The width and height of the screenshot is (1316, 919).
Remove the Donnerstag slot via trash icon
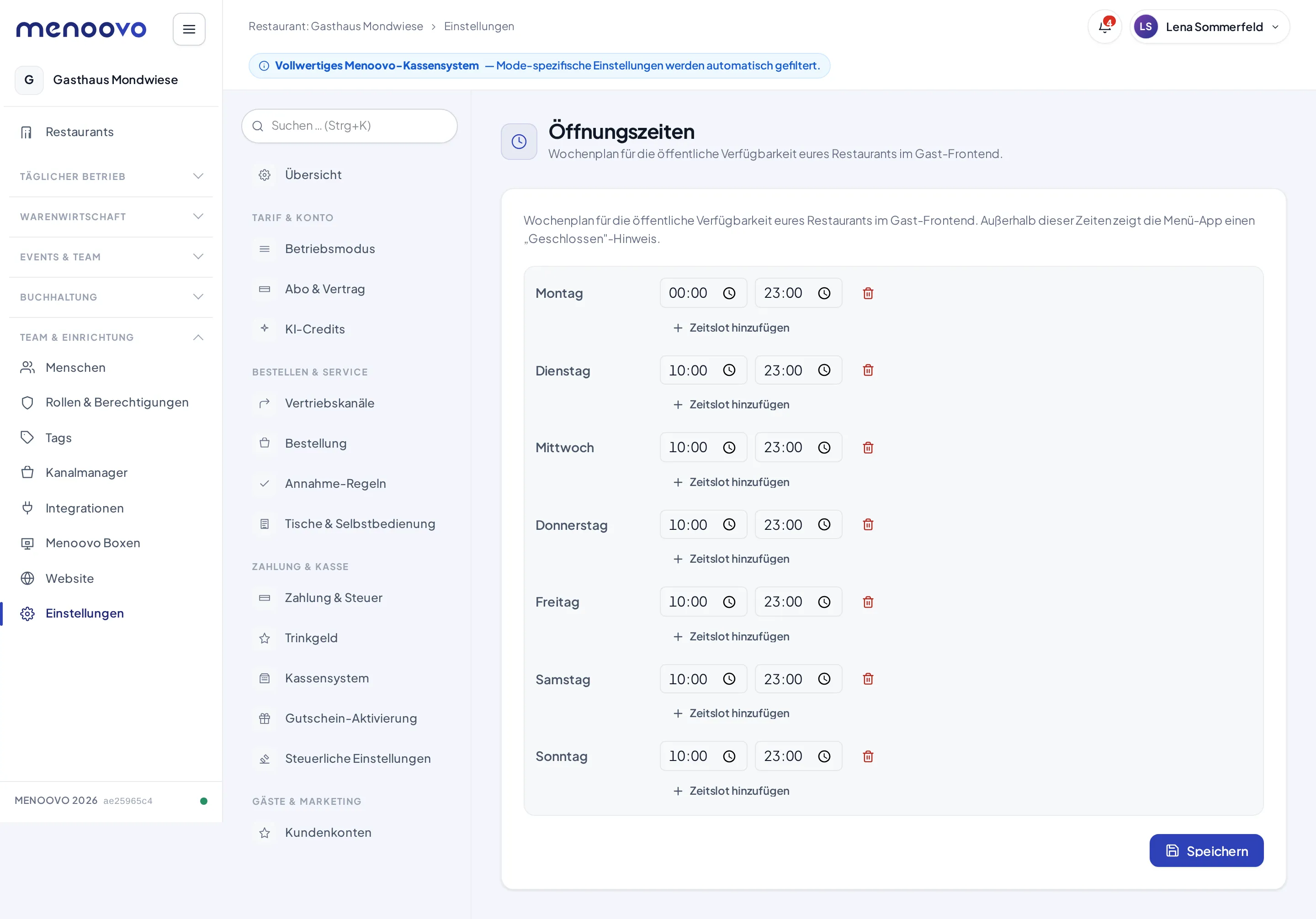[x=868, y=524]
